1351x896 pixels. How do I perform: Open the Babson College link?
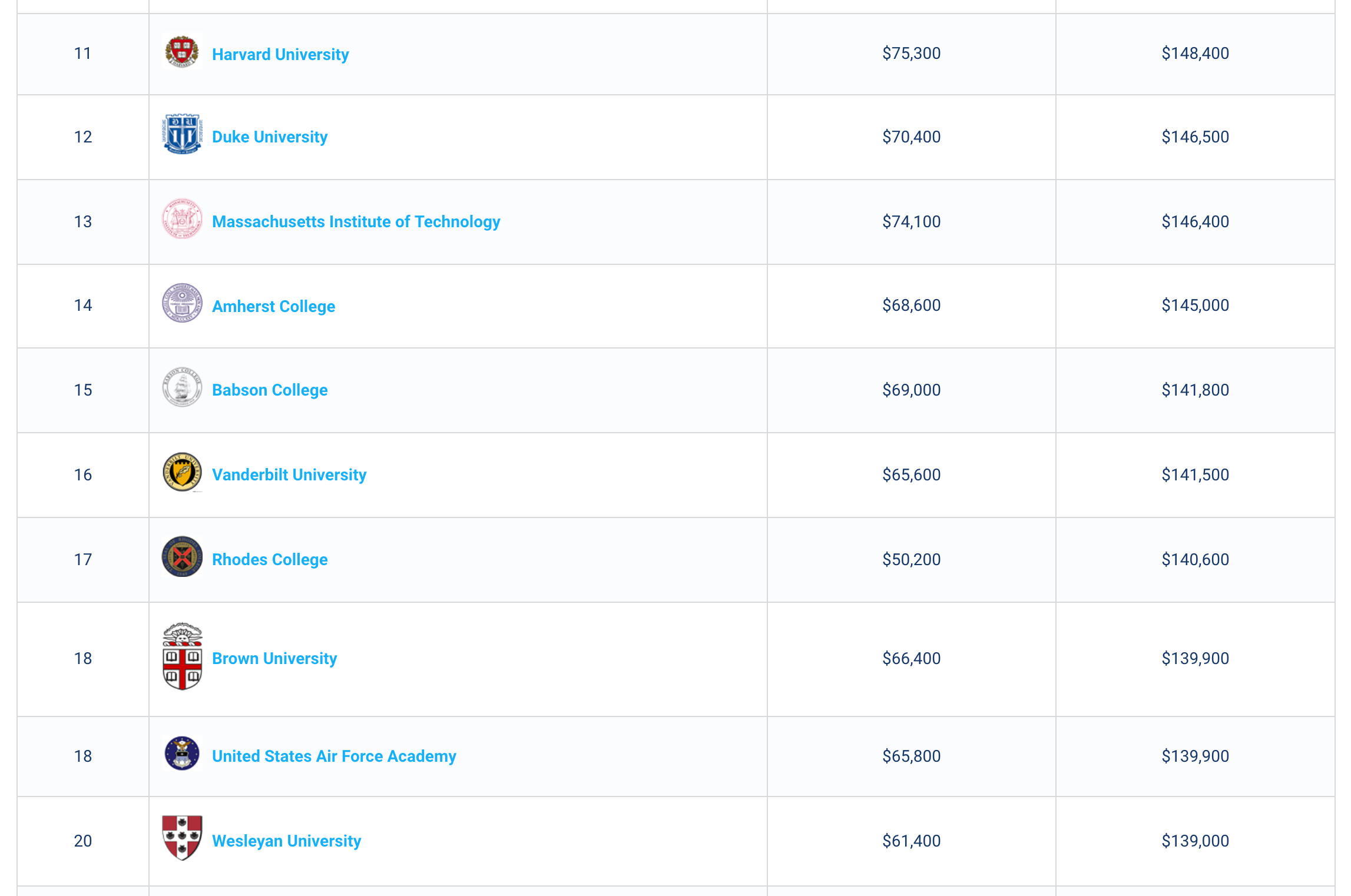pos(270,390)
